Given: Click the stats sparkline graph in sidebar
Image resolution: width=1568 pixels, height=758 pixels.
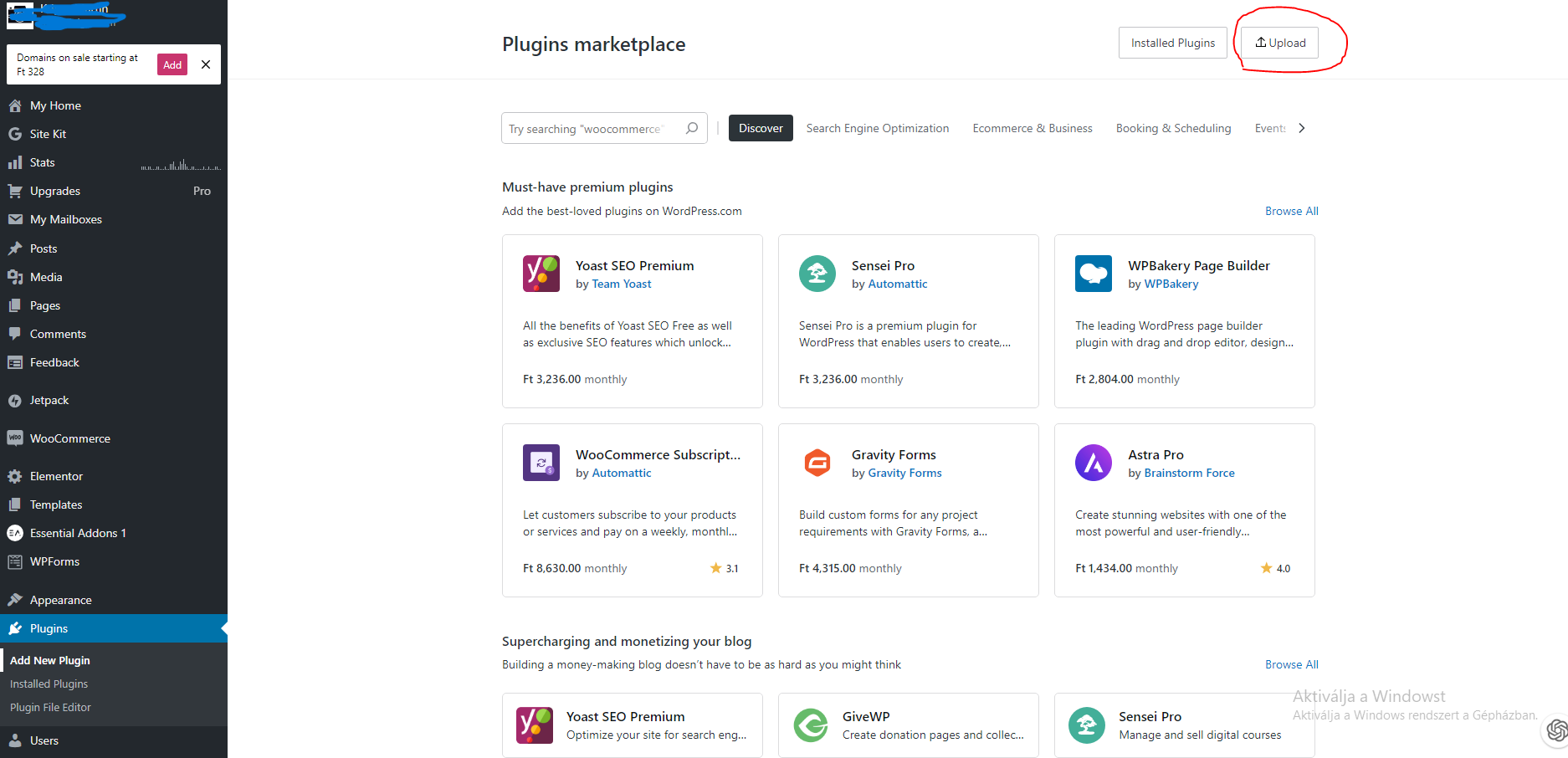Looking at the screenshot, I should (x=181, y=164).
